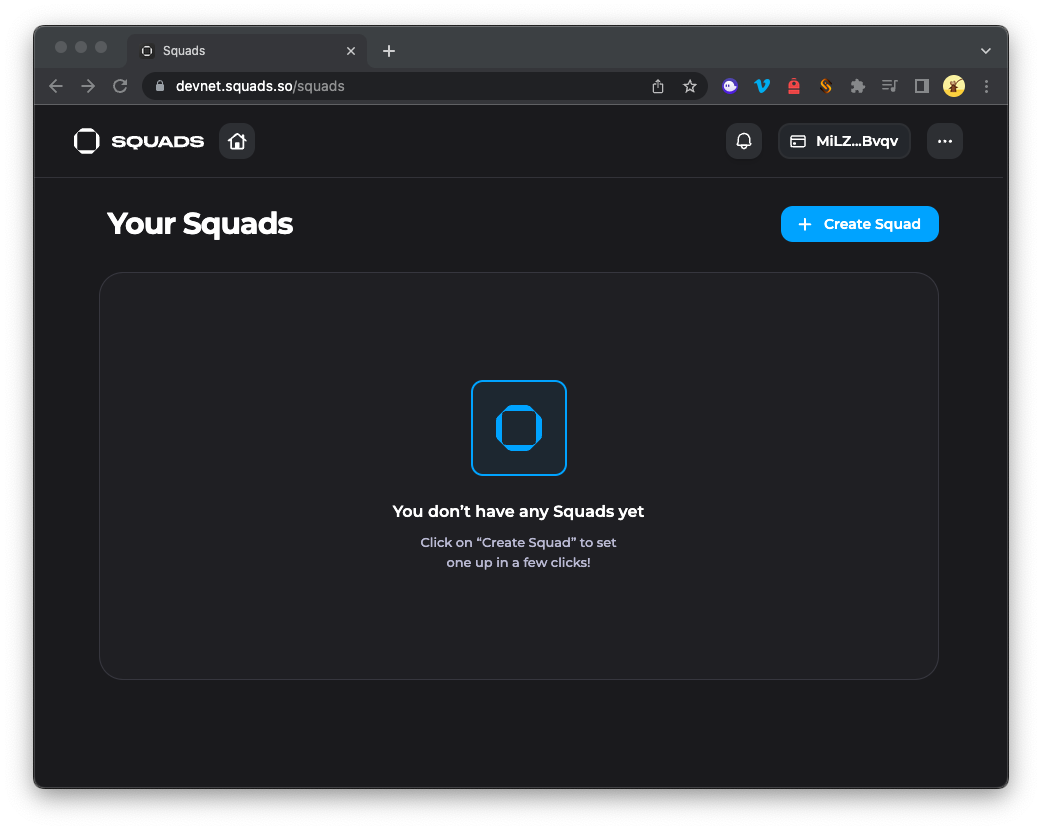Open the Chrome profile avatar
The width and height of the screenshot is (1042, 830).
point(954,86)
